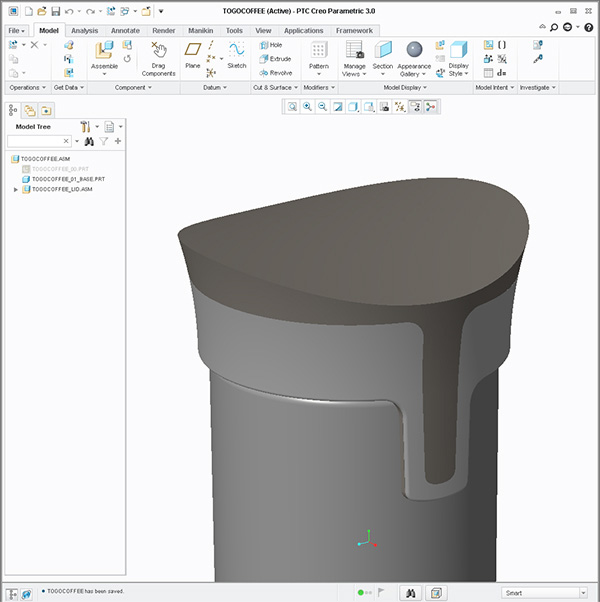Click the Model Tree find binoculars icon
The width and height of the screenshot is (600, 602).
[87, 142]
